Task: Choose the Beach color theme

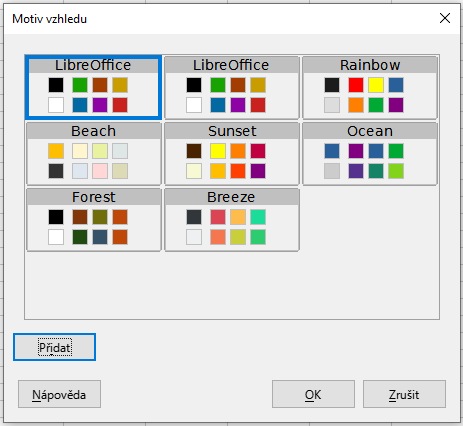Action: 94,153
